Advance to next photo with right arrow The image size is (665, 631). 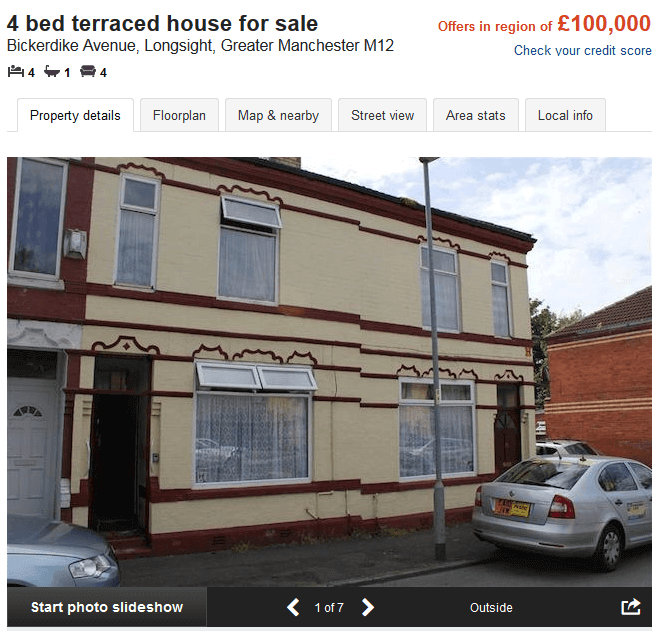368,607
